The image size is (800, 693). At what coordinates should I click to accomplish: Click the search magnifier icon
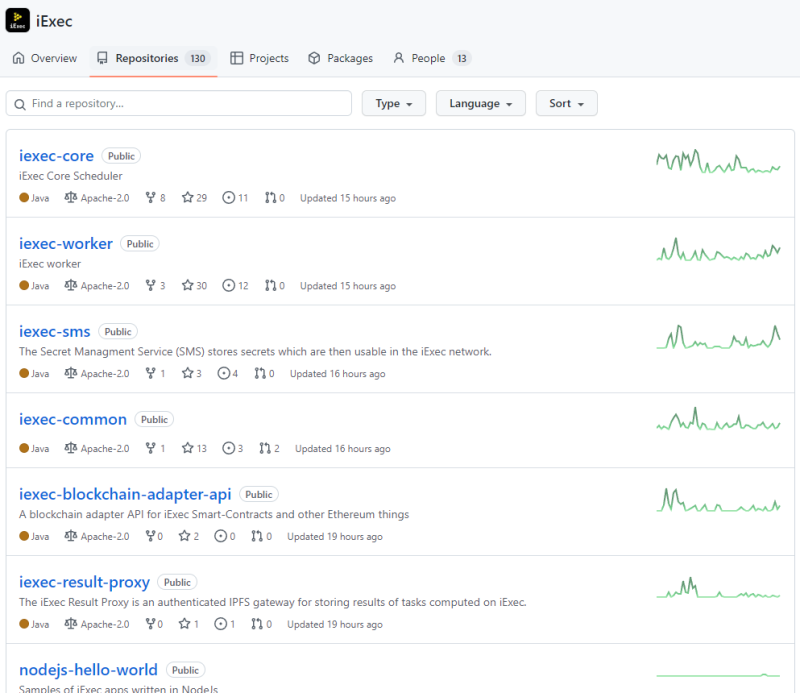(20, 104)
